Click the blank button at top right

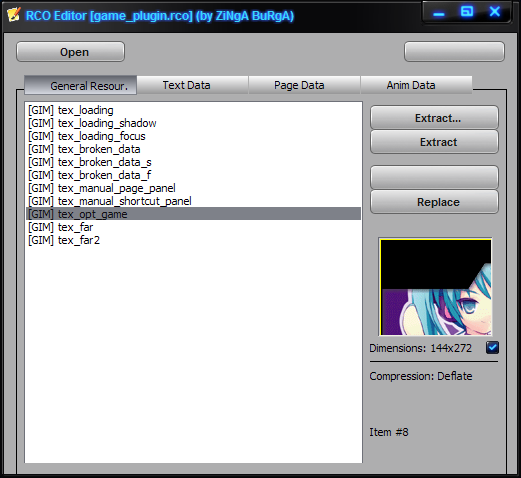coord(454,52)
